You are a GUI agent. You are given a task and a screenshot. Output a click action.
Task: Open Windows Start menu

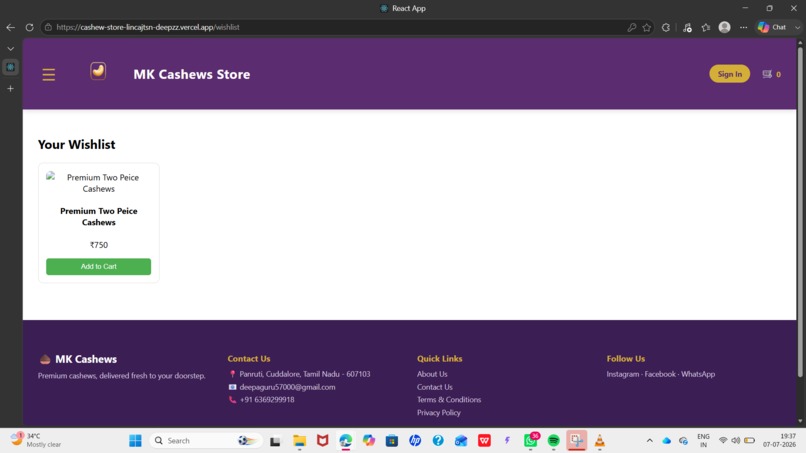[x=135, y=441]
